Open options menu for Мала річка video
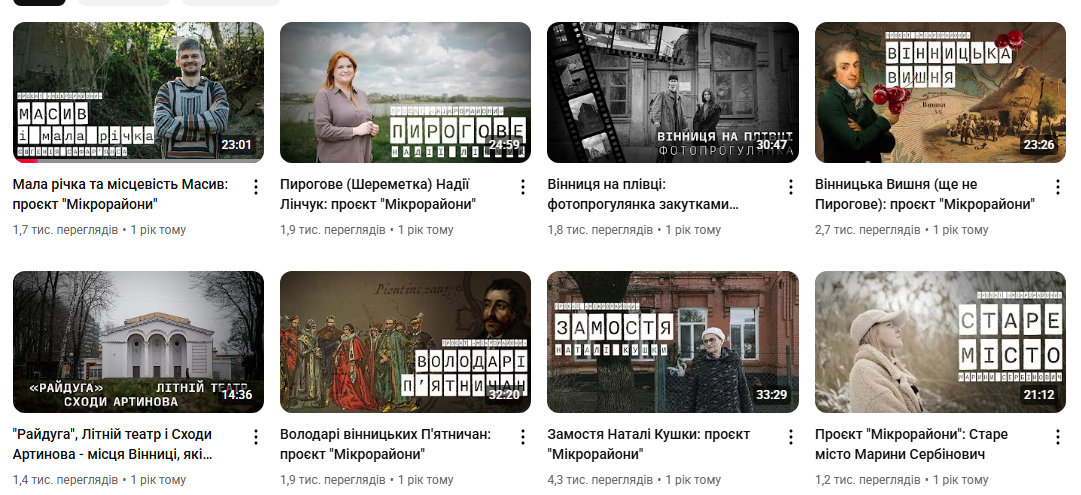Image resolution: width=1081 pixels, height=495 pixels. coord(256,186)
